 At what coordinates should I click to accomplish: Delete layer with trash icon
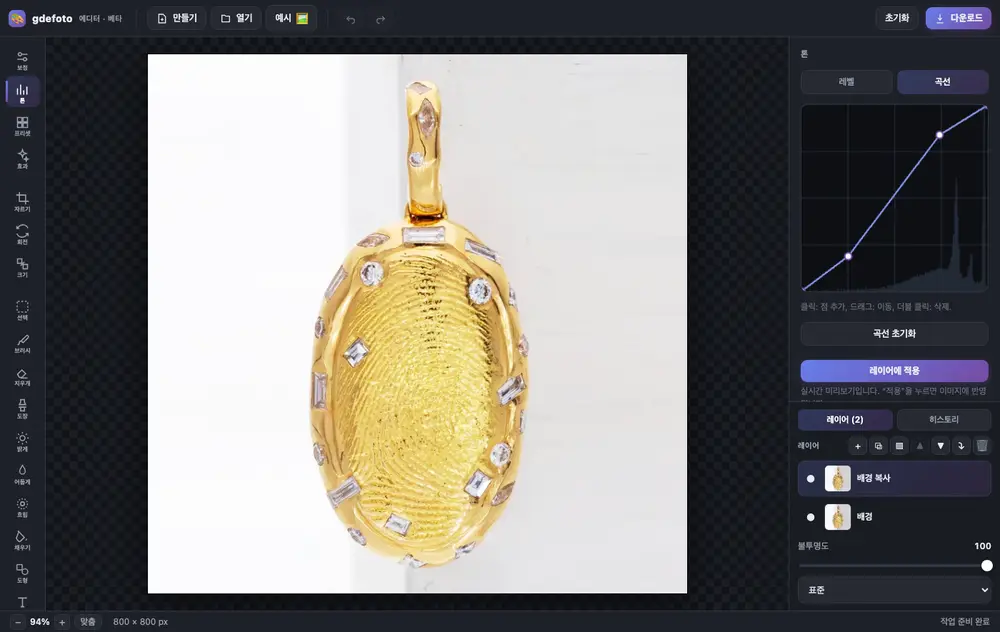coord(982,446)
